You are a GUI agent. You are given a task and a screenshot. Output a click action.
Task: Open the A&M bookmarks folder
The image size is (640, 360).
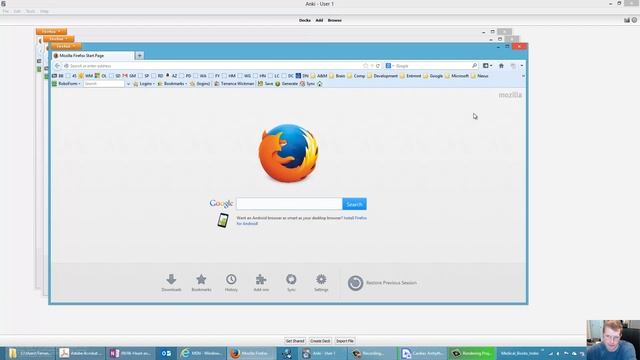(x=318, y=76)
